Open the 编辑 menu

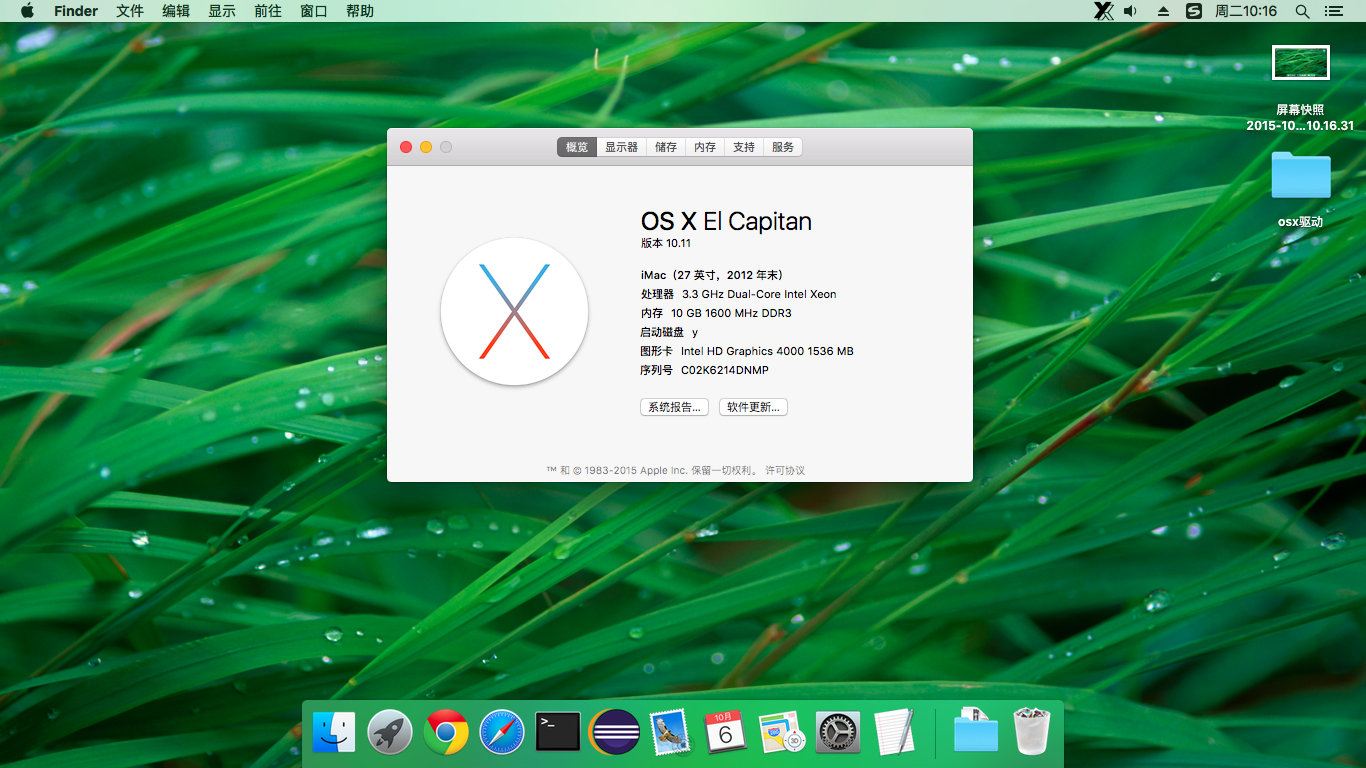[x=176, y=11]
